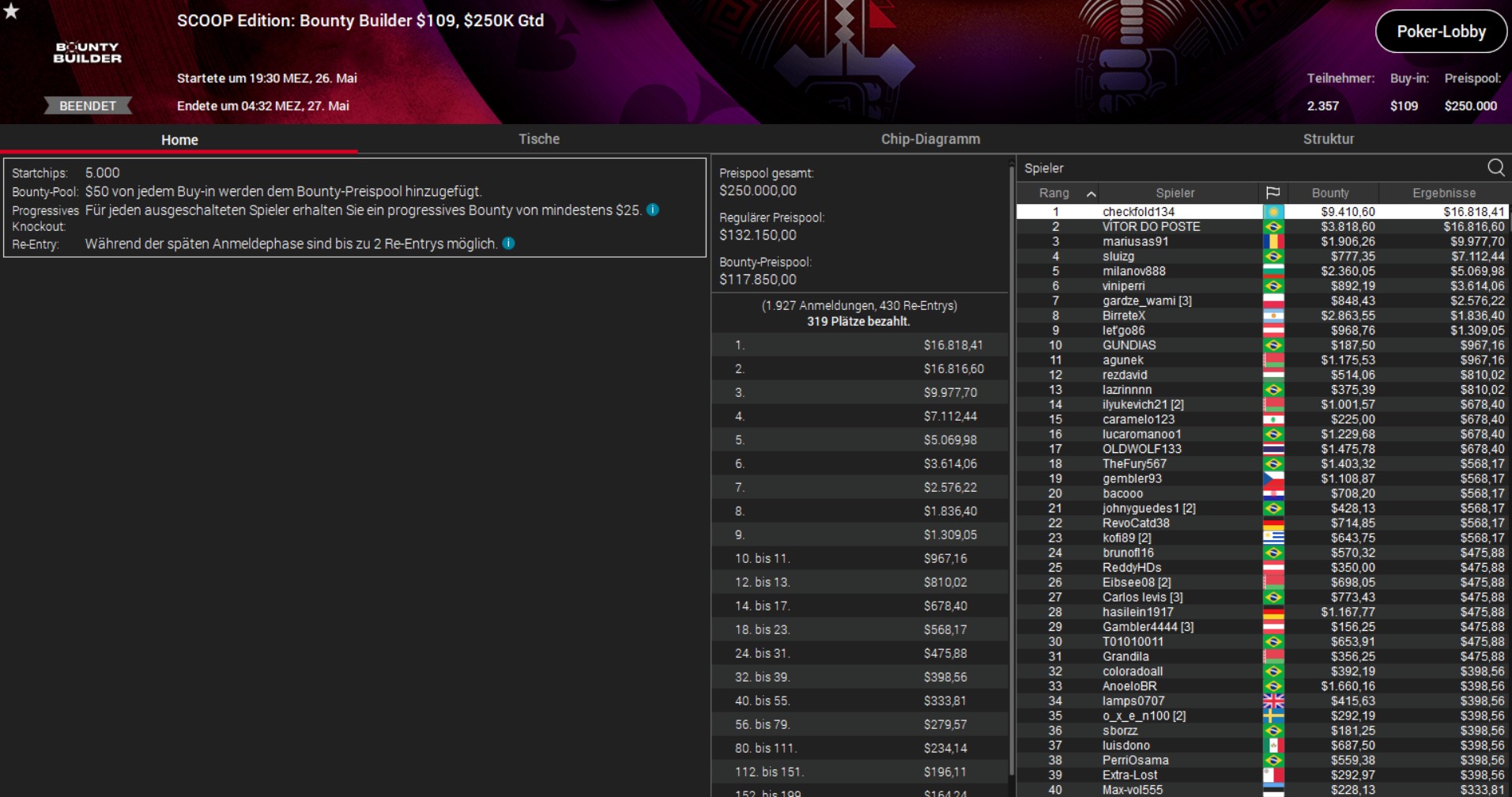Open progressive knockout info icon
The width and height of the screenshot is (1512, 797).
[x=653, y=210]
